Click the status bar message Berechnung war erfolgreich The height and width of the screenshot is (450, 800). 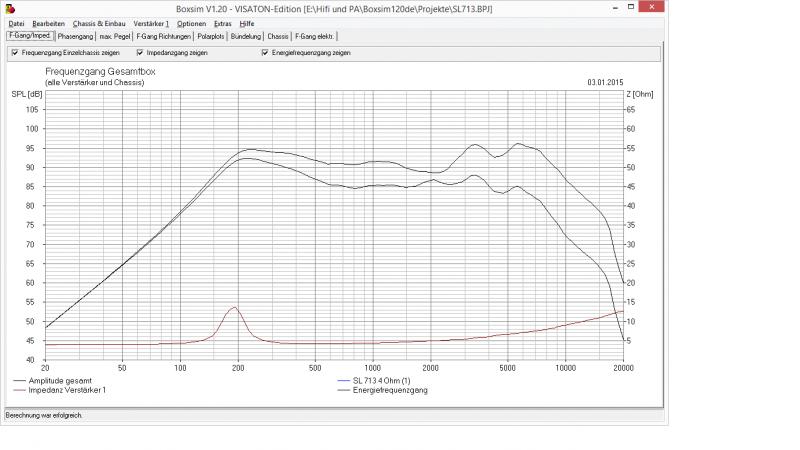click(44, 415)
